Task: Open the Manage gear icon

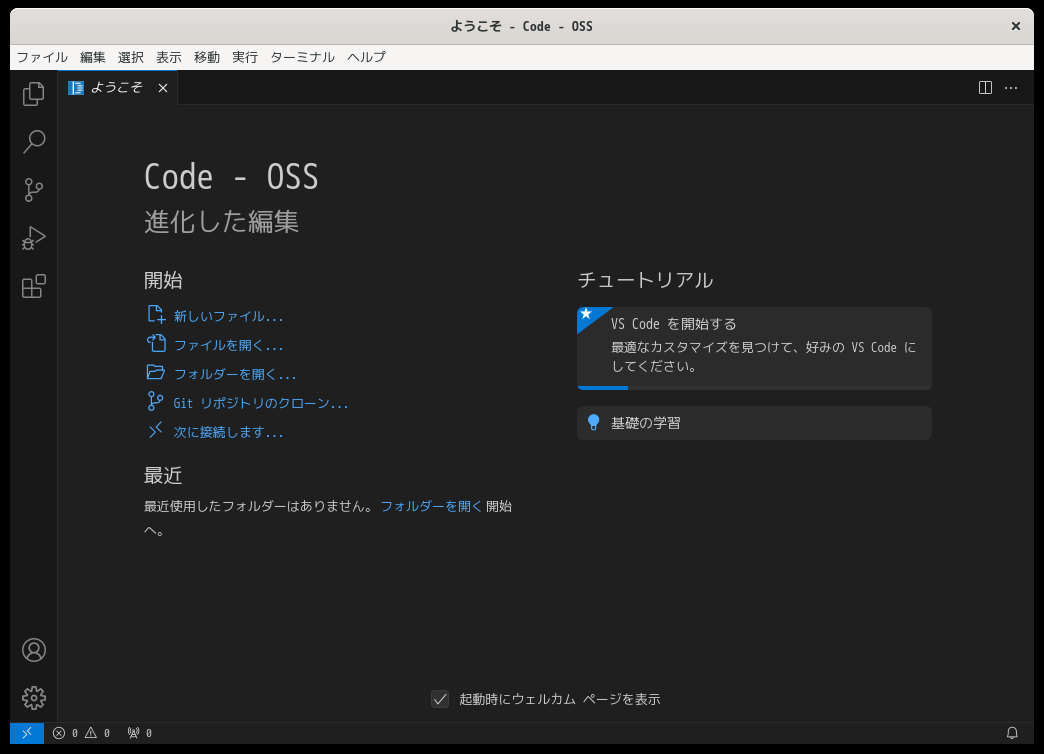Action: coord(33,698)
